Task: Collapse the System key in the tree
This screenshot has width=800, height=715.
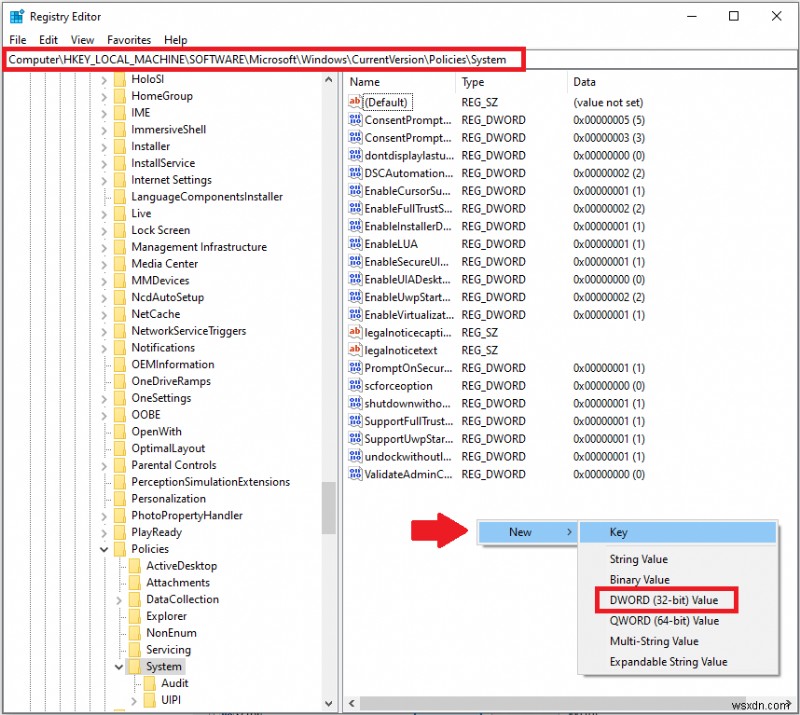Action: (118, 666)
